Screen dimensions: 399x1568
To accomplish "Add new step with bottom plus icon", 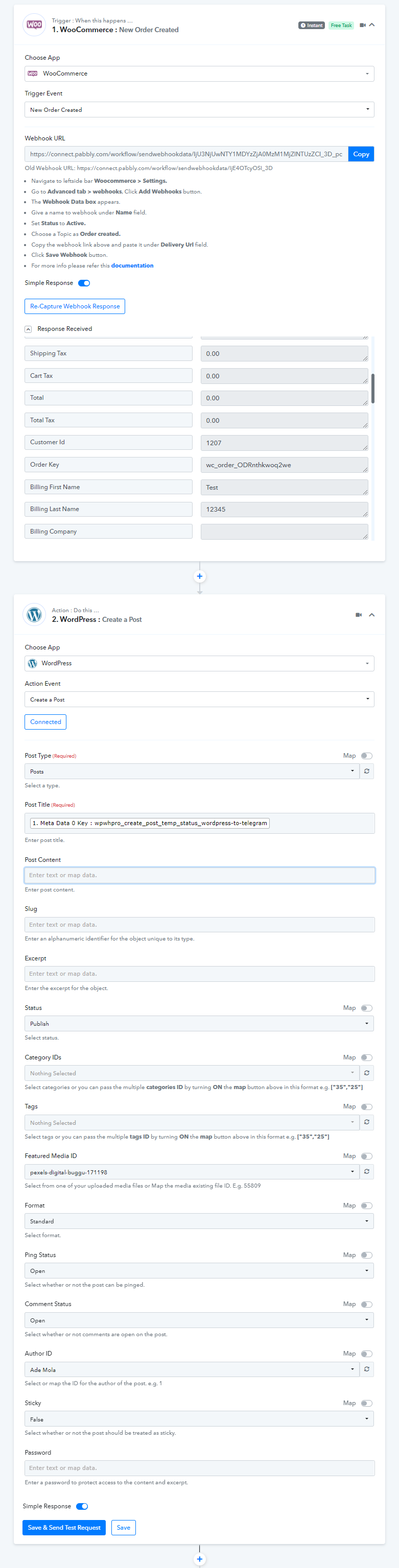I will [x=200, y=1559].
